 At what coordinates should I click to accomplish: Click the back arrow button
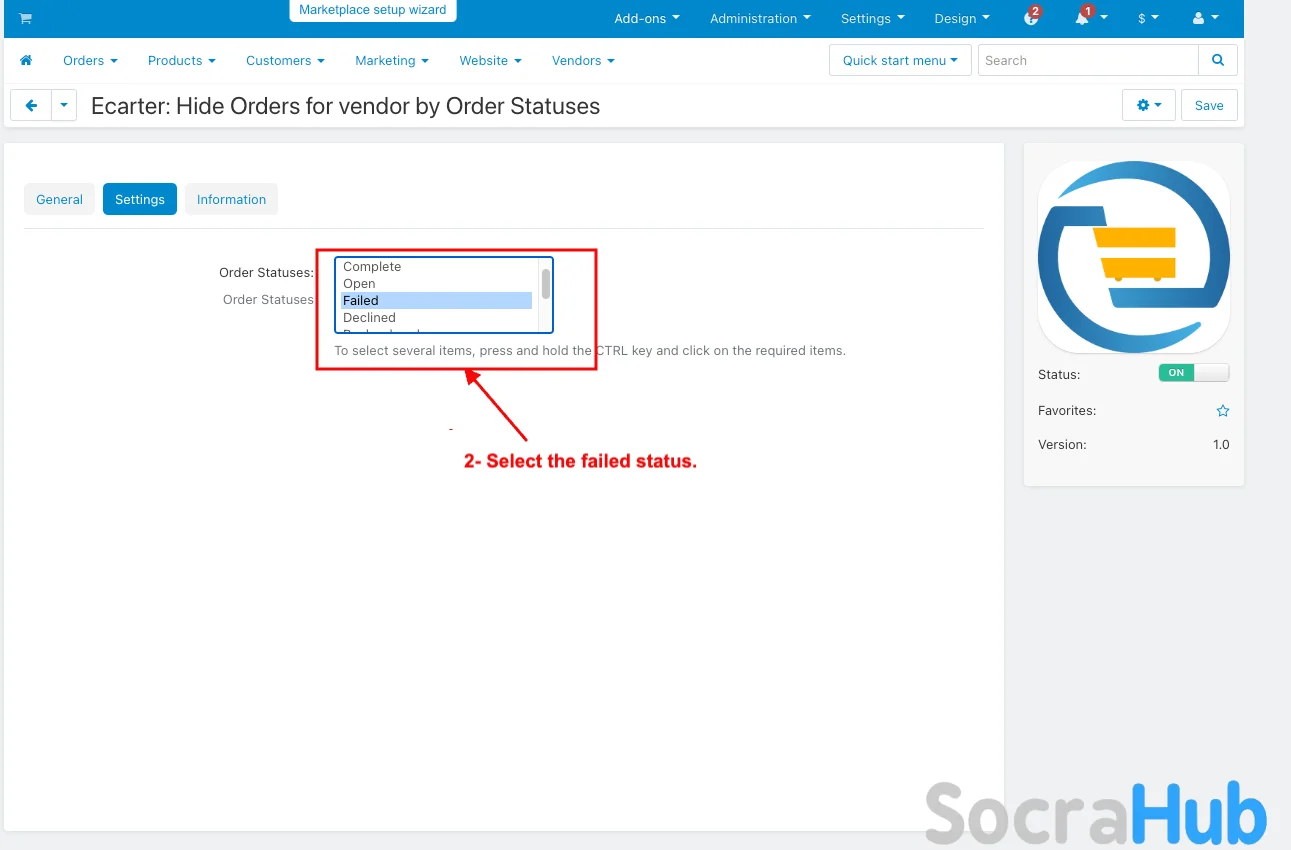pyautogui.click(x=31, y=105)
